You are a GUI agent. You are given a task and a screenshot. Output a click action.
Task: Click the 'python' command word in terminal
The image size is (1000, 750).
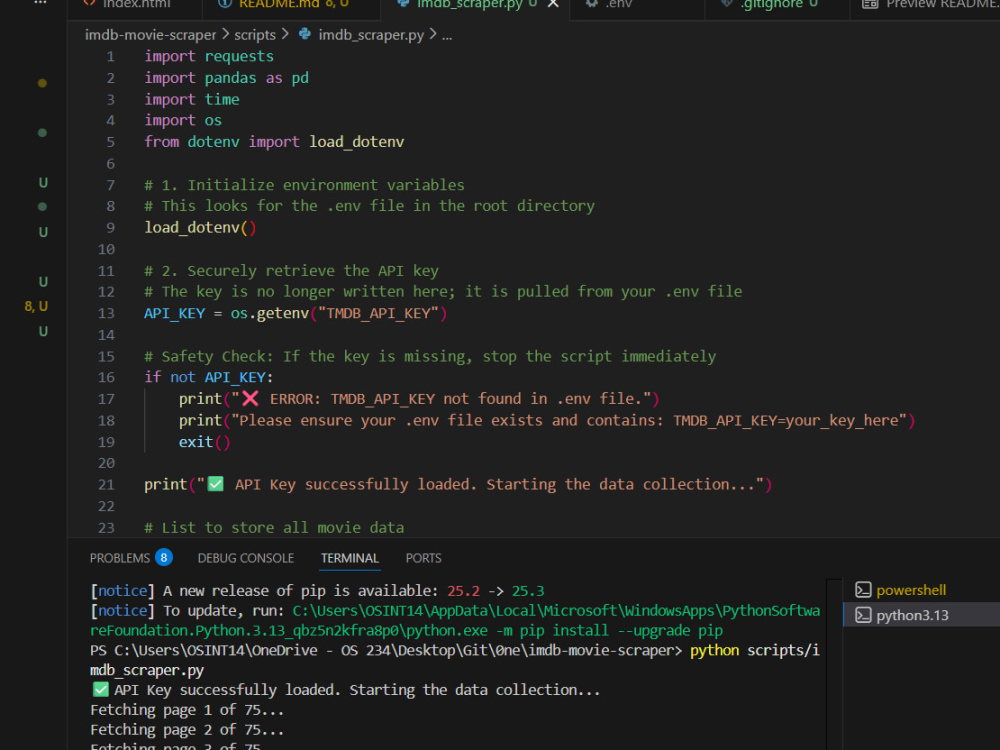click(714, 651)
